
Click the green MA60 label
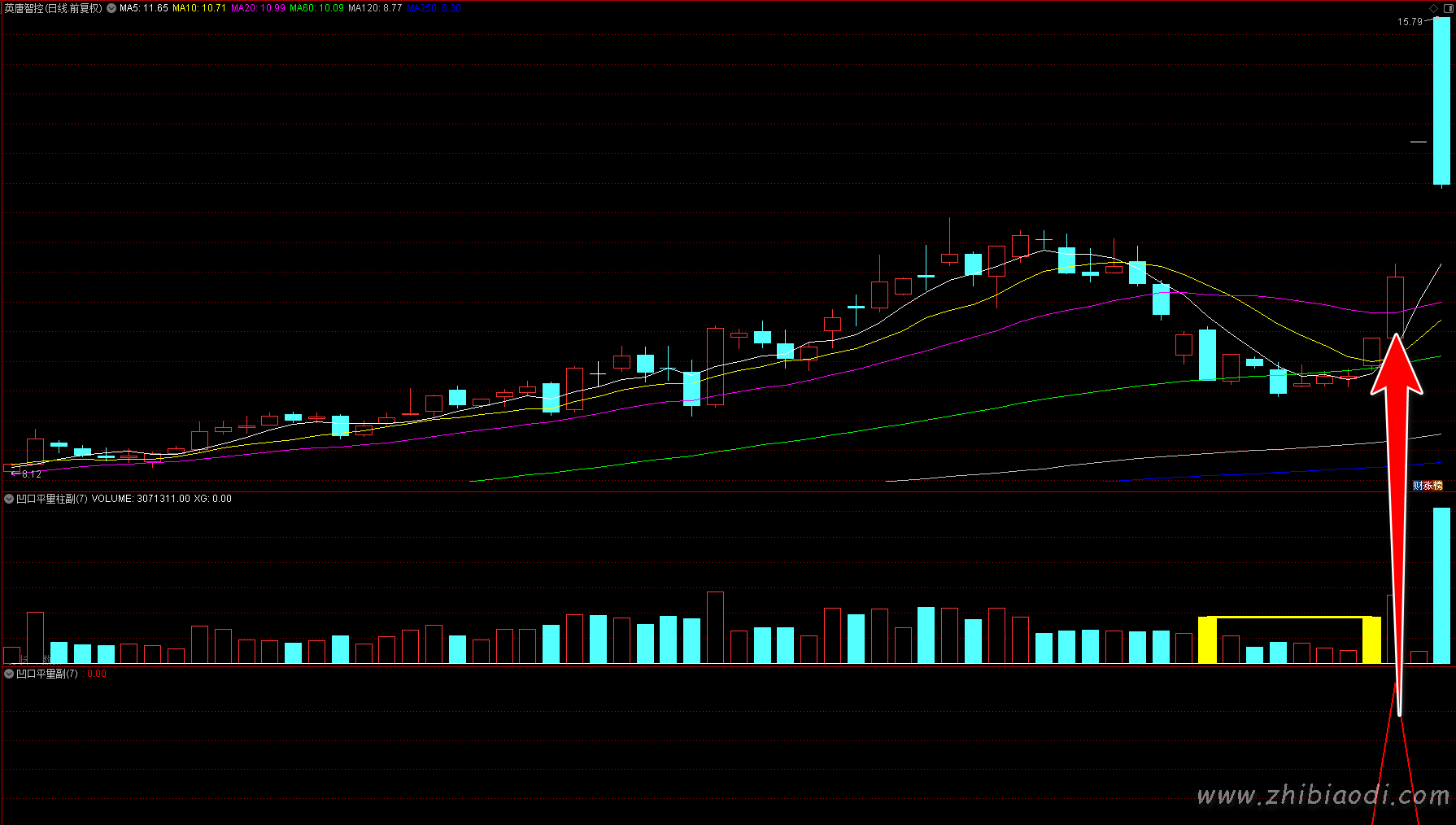[x=316, y=8]
